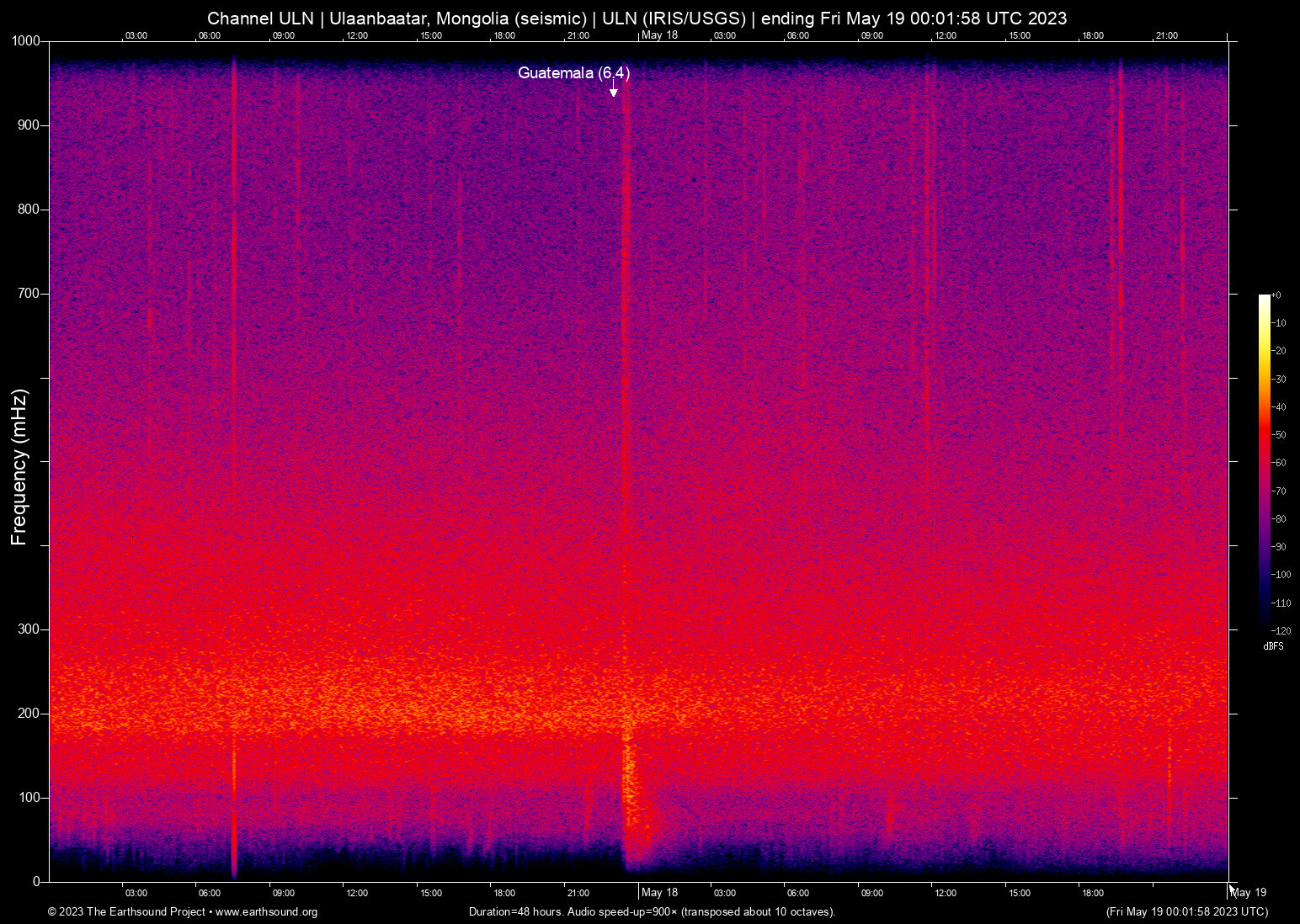Click the Frequency (mHz) axis label
Screen dimensions: 1300x924
click(x=18, y=461)
